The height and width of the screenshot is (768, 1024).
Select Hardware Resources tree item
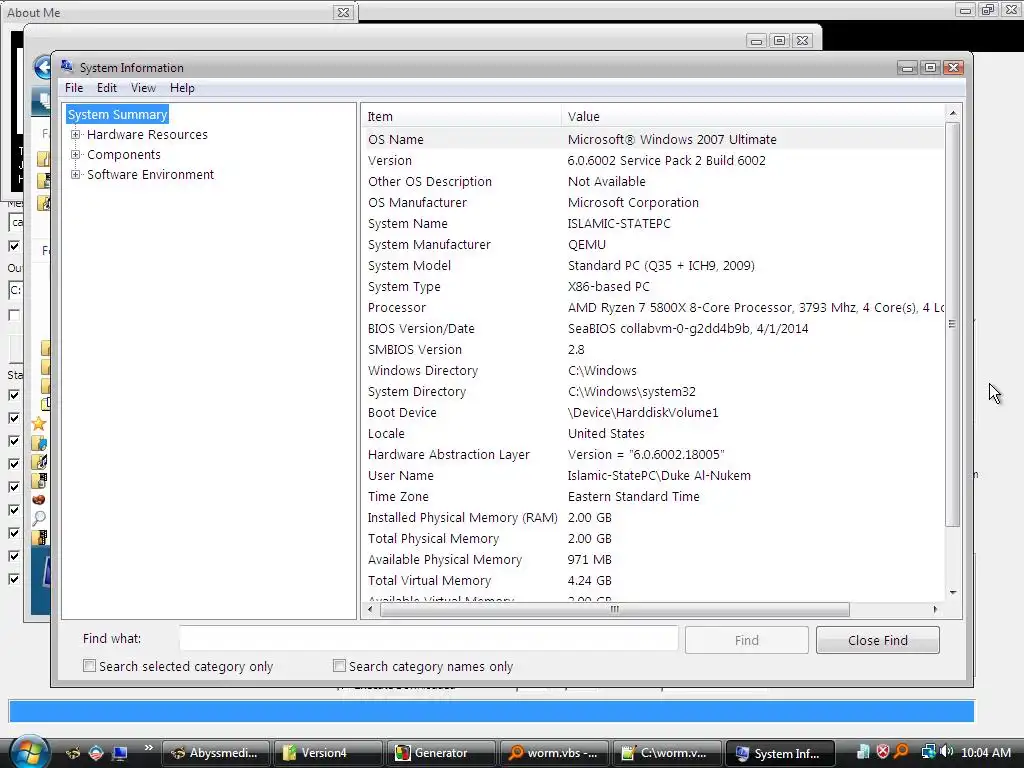click(x=147, y=135)
